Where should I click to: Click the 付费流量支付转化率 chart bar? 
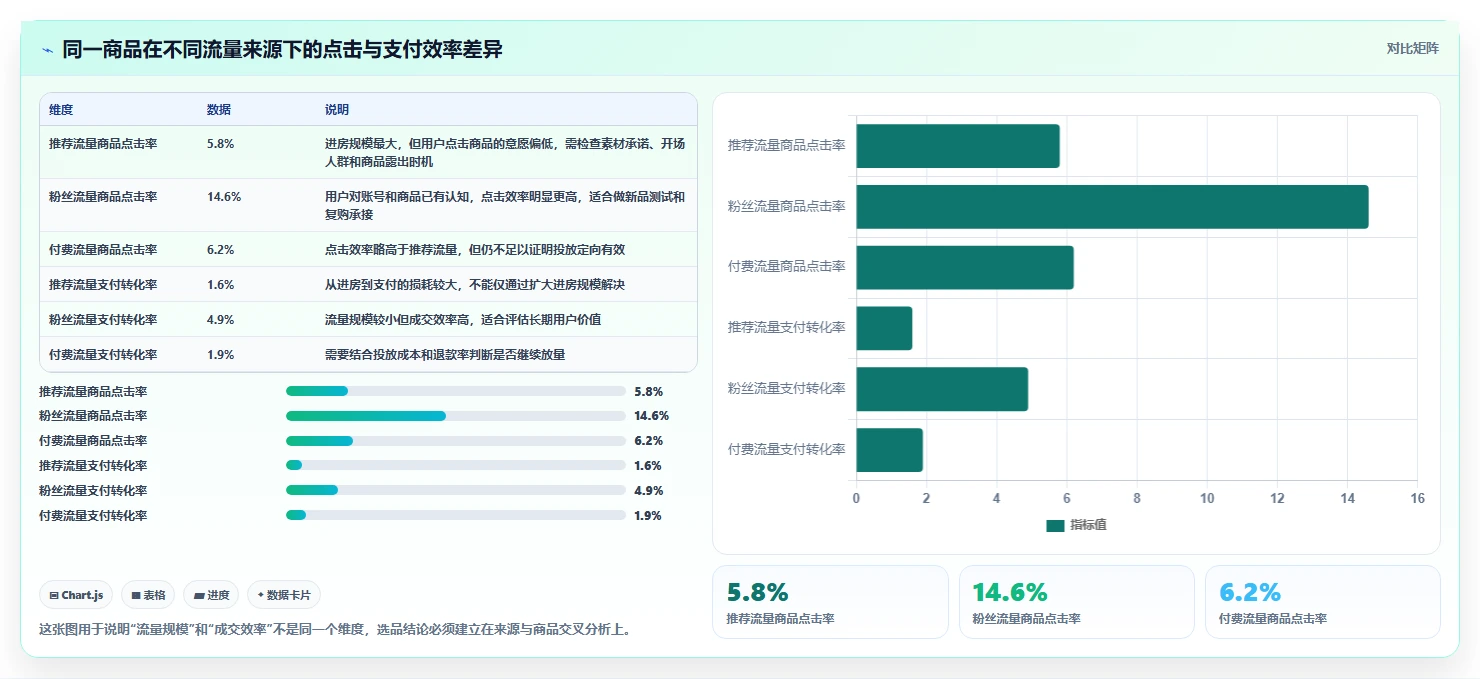pos(889,450)
